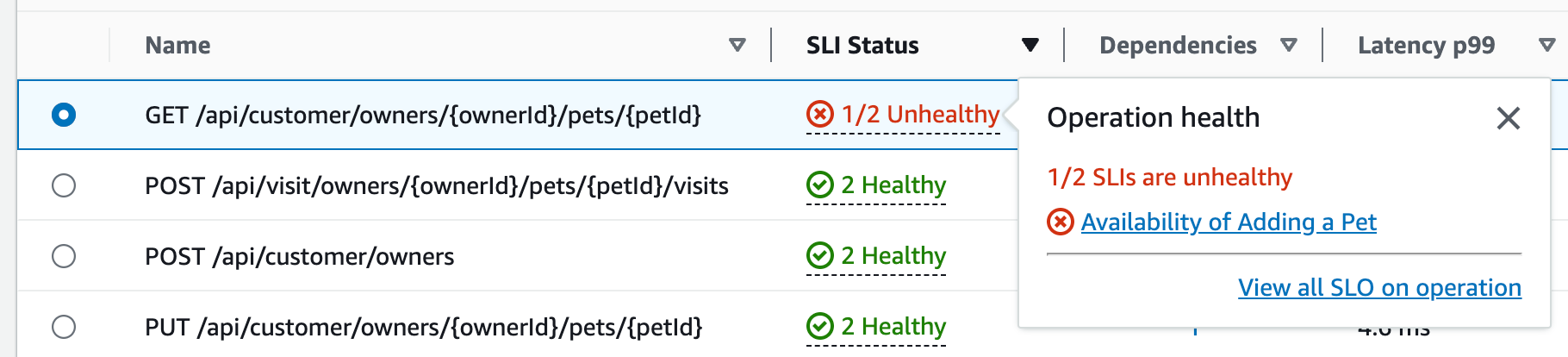
Task: Open View all SLO on operation link
Action: (x=1379, y=288)
